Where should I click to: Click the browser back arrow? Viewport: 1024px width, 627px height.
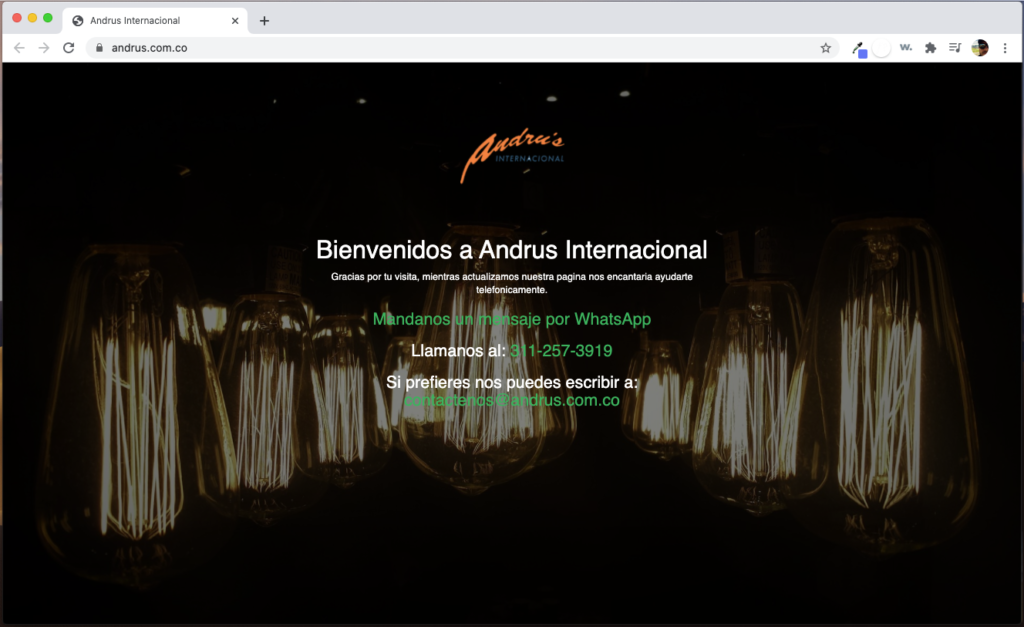point(19,48)
